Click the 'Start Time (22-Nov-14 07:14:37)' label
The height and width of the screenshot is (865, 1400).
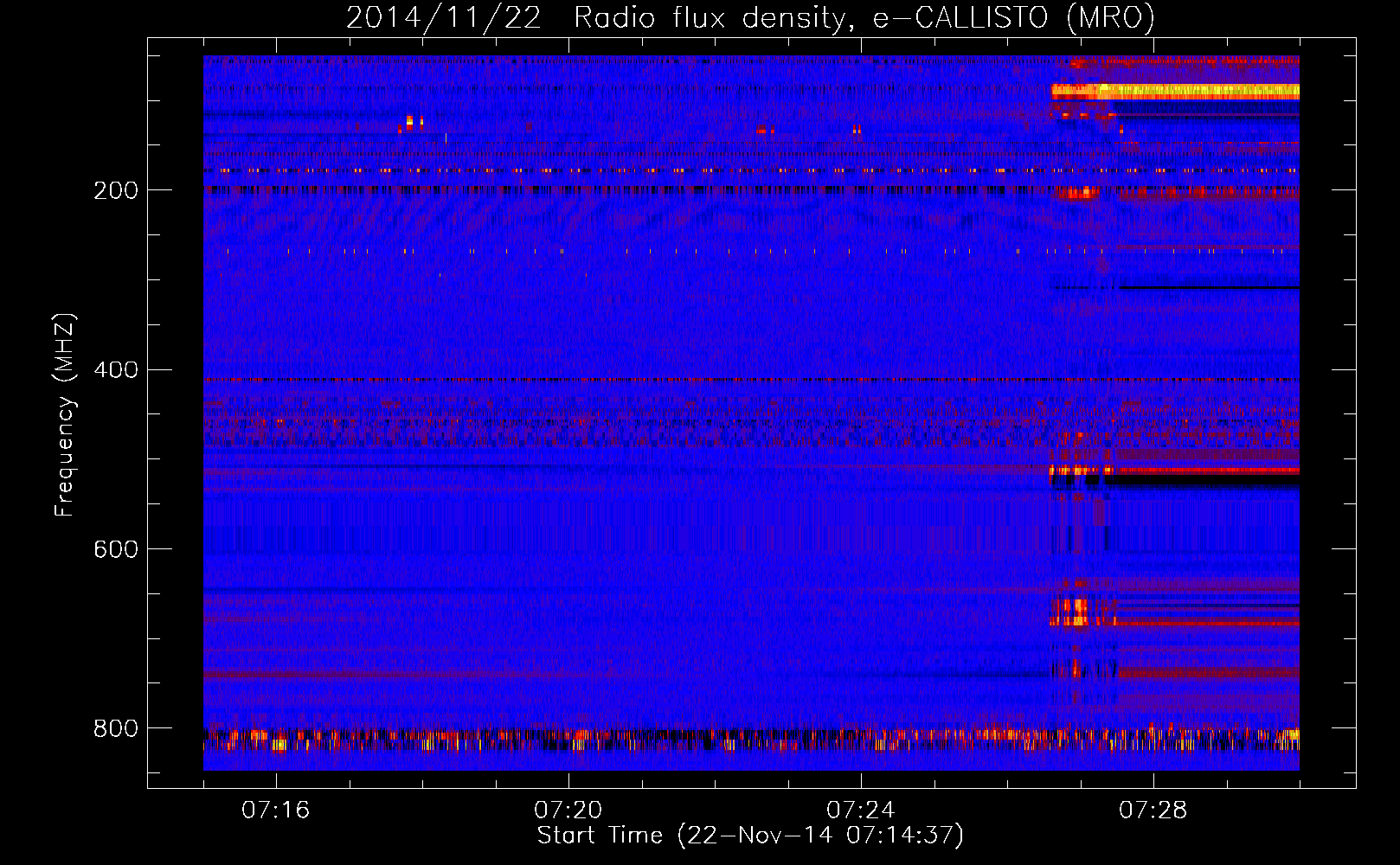750,836
